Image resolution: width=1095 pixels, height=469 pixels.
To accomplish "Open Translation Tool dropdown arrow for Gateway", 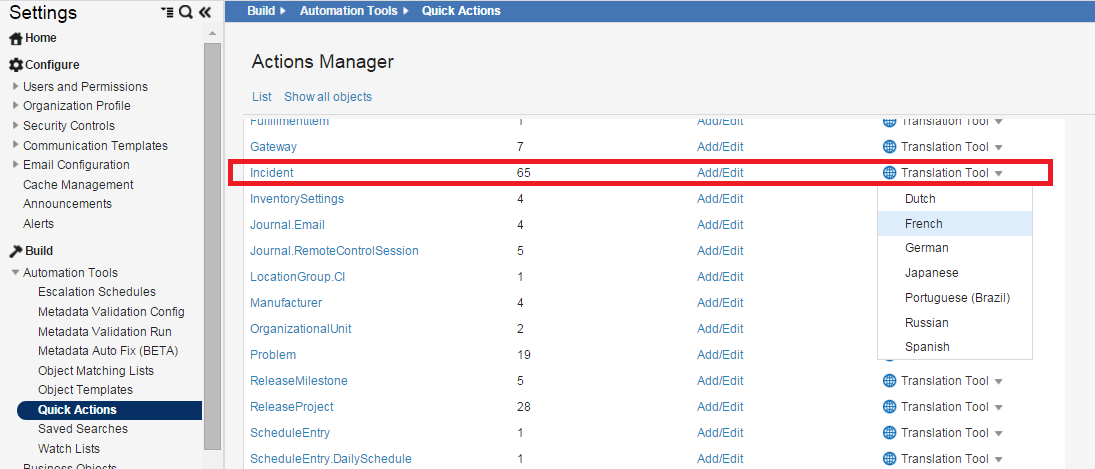I will pos(999,148).
